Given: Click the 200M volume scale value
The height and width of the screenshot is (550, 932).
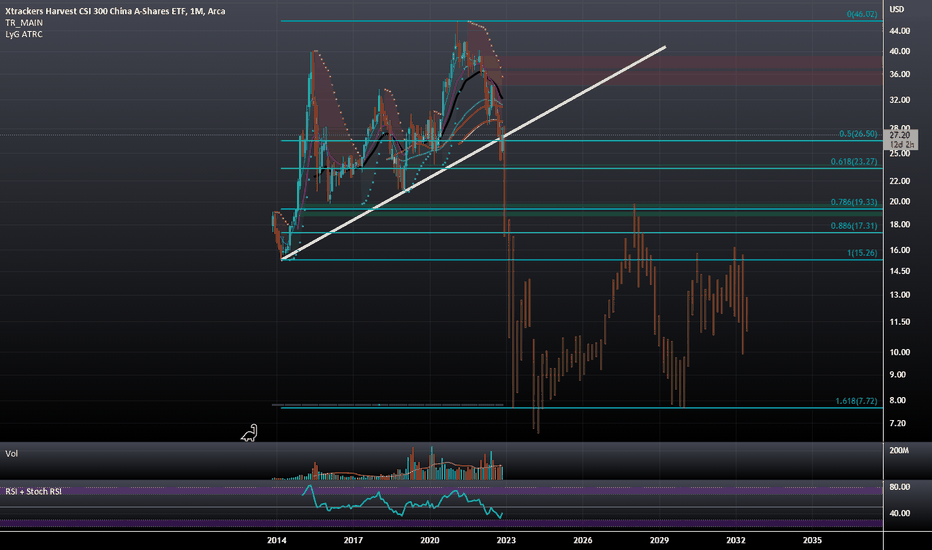Looking at the screenshot, I should [x=899, y=451].
